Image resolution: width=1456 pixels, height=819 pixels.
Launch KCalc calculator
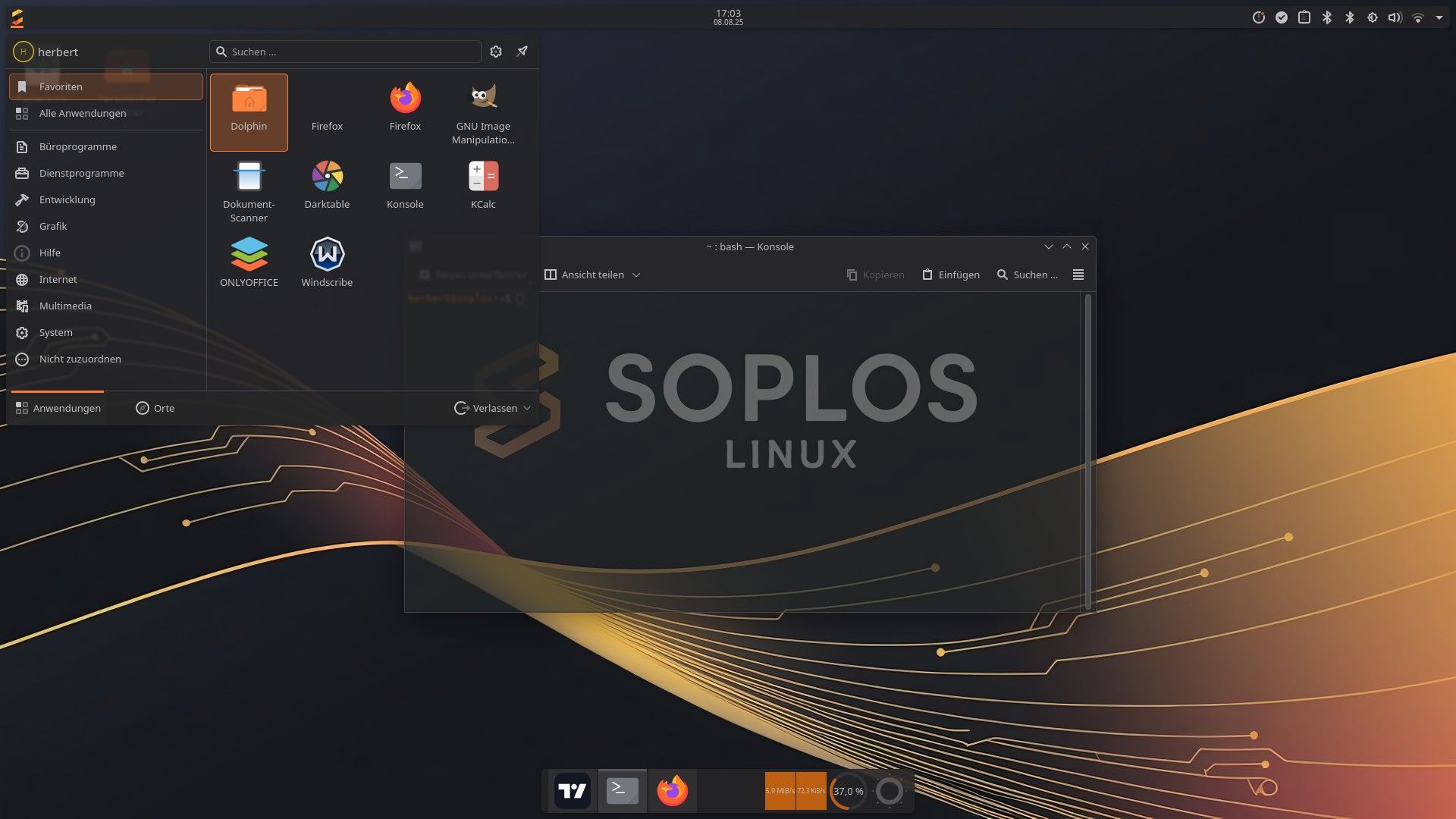click(483, 185)
